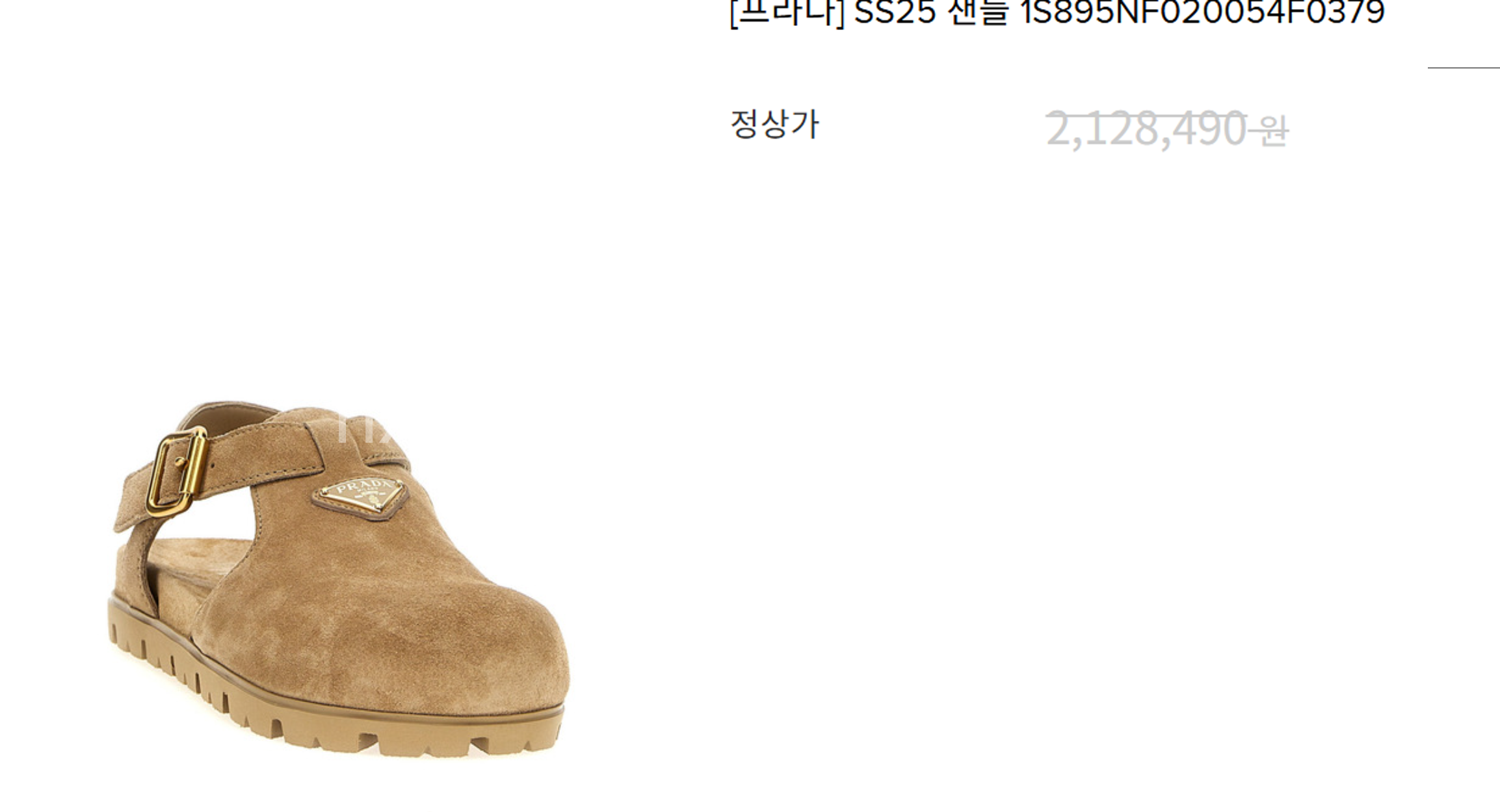Image resolution: width=1500 pixels, height=812 pixels.
Task: Click the Prada sandal product image
Action: (339, 579)
